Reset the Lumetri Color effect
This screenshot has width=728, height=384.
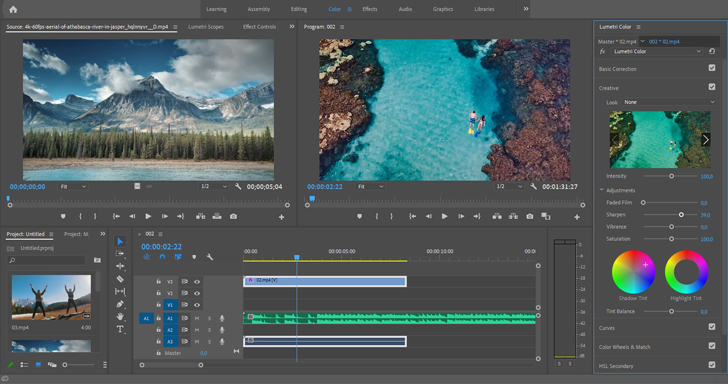[712, 51]
